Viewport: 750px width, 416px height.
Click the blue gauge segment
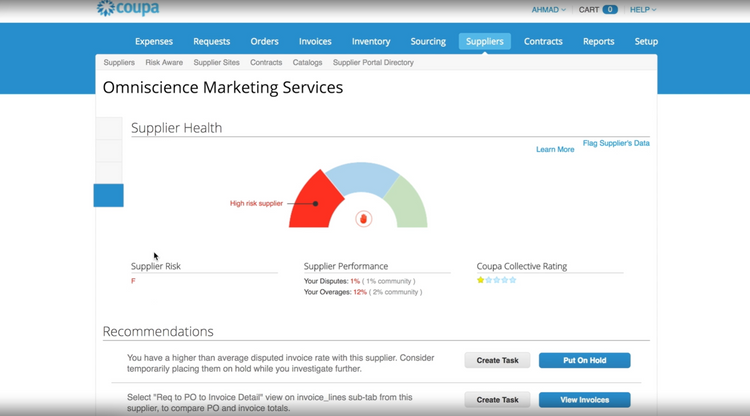(362, 178)
